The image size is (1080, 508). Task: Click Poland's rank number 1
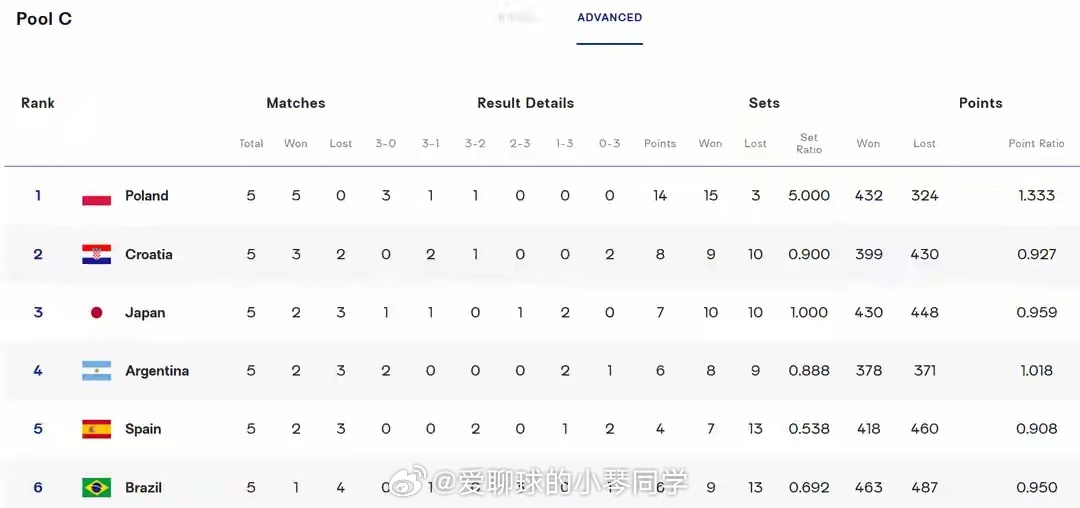coord(38,195)
